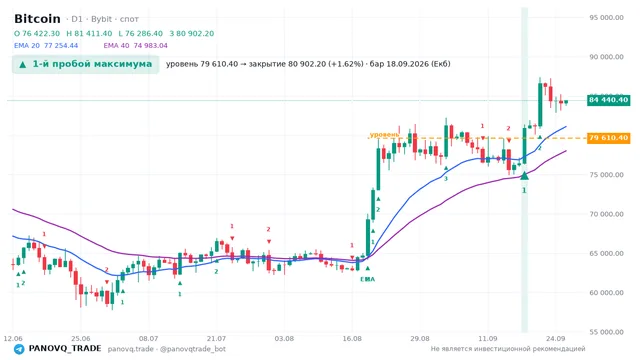Click the 11.09 date on the axis
640x360 pixels.
pyautogui.click(x=487, y=338)
